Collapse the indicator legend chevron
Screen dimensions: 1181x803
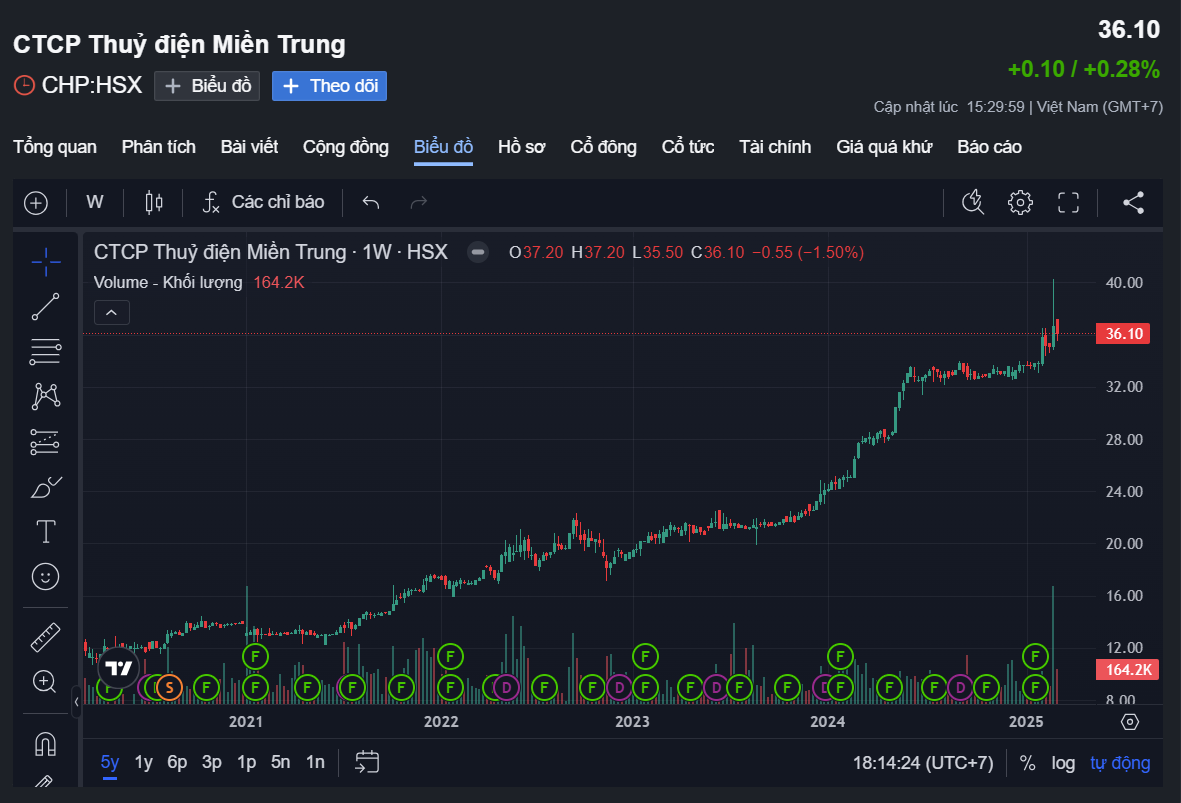(111, 313)
